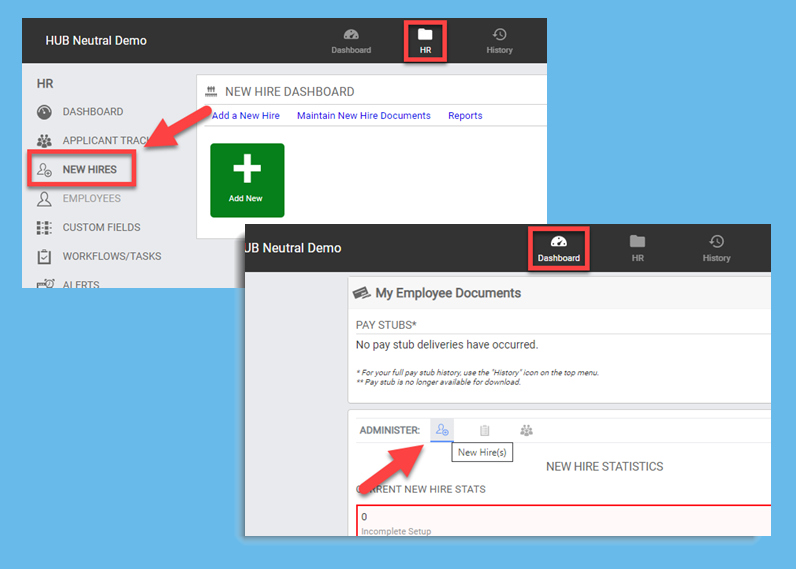Click the Workflows/Tasks clipboard-check icon
Image resolution: width=796 pixels, height=569 pixels.
point(44,257)
